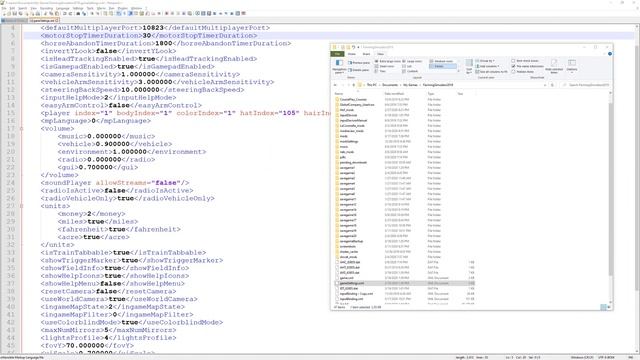This screenshot has width=640, height=360.
Task: Open the Explorer Quick Access Toolbar customize dropdown
Action: (358, 47)
